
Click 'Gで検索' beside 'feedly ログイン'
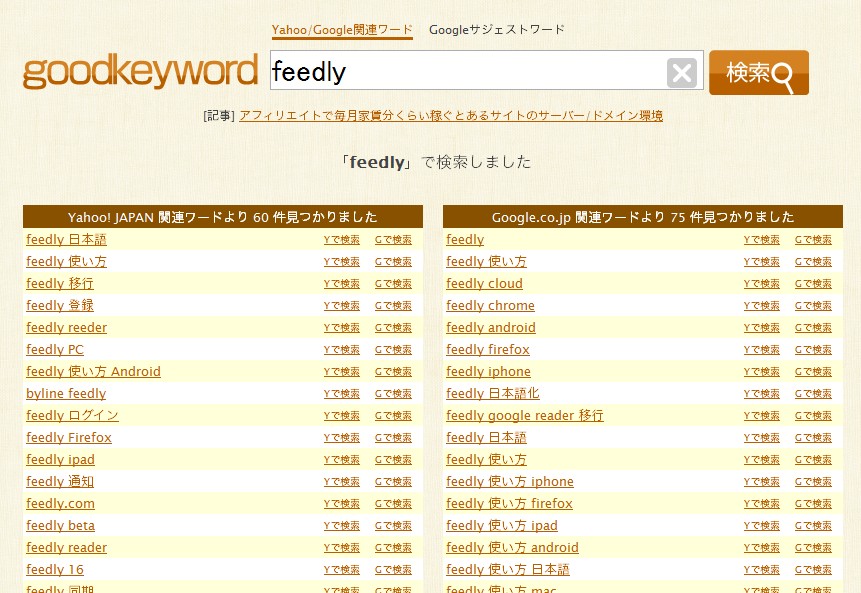point(393,416)
